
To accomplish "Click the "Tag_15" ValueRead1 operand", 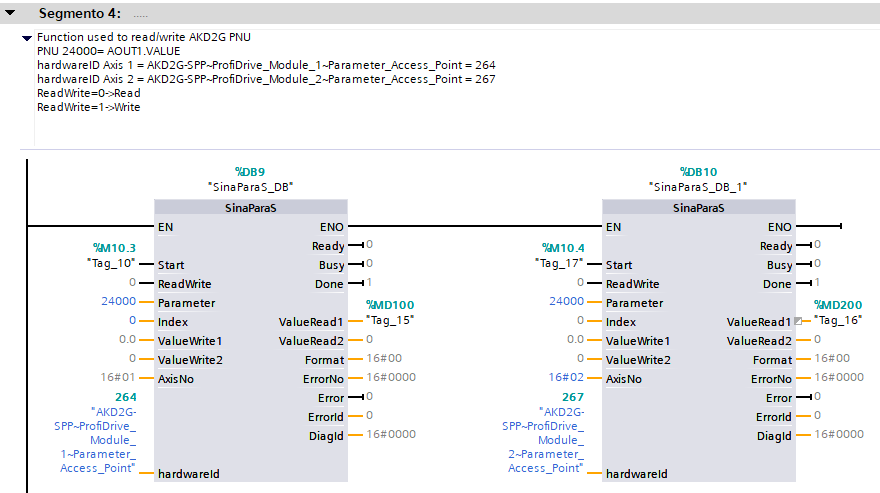I will [389, 320].
